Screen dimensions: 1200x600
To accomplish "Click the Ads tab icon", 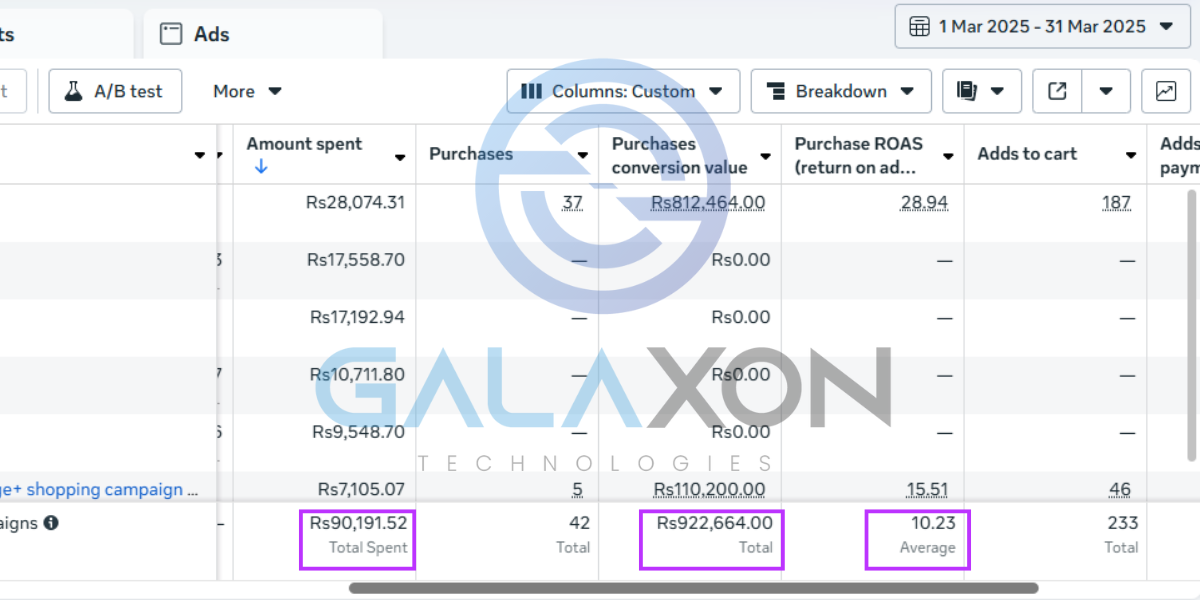I will pos(172,34).
